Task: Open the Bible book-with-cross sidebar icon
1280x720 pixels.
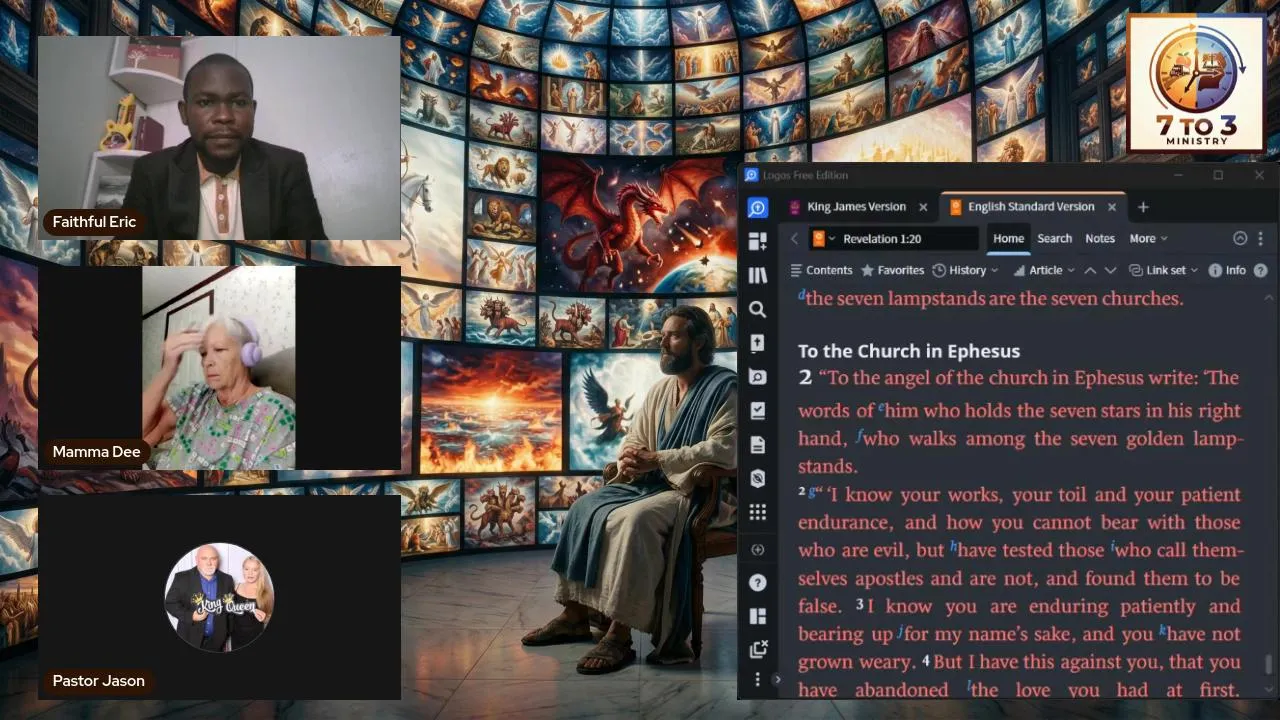Action: [x=758, y=343]
